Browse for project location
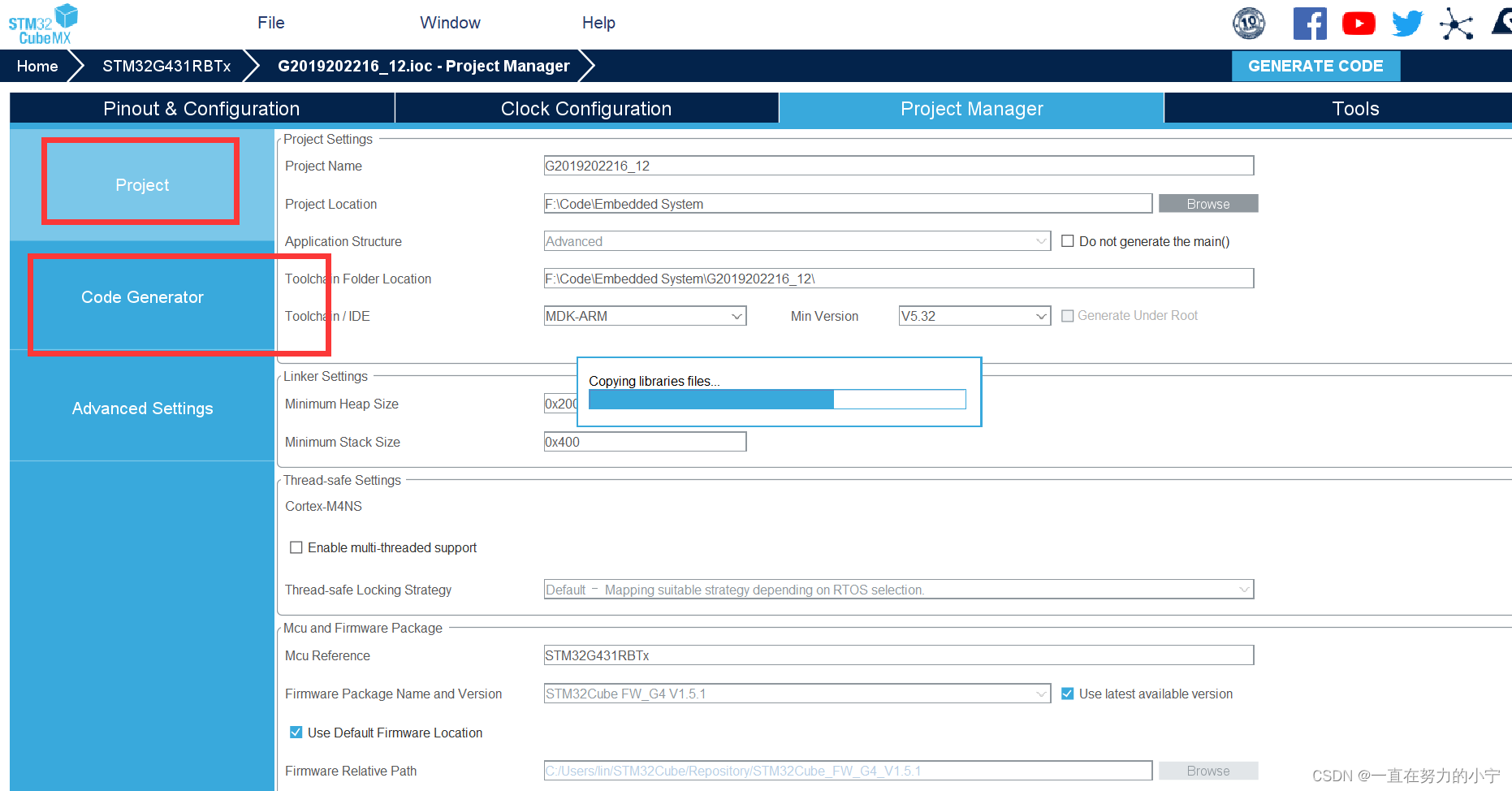This screenshot has height=791, width=1512. coord(1208,204)
